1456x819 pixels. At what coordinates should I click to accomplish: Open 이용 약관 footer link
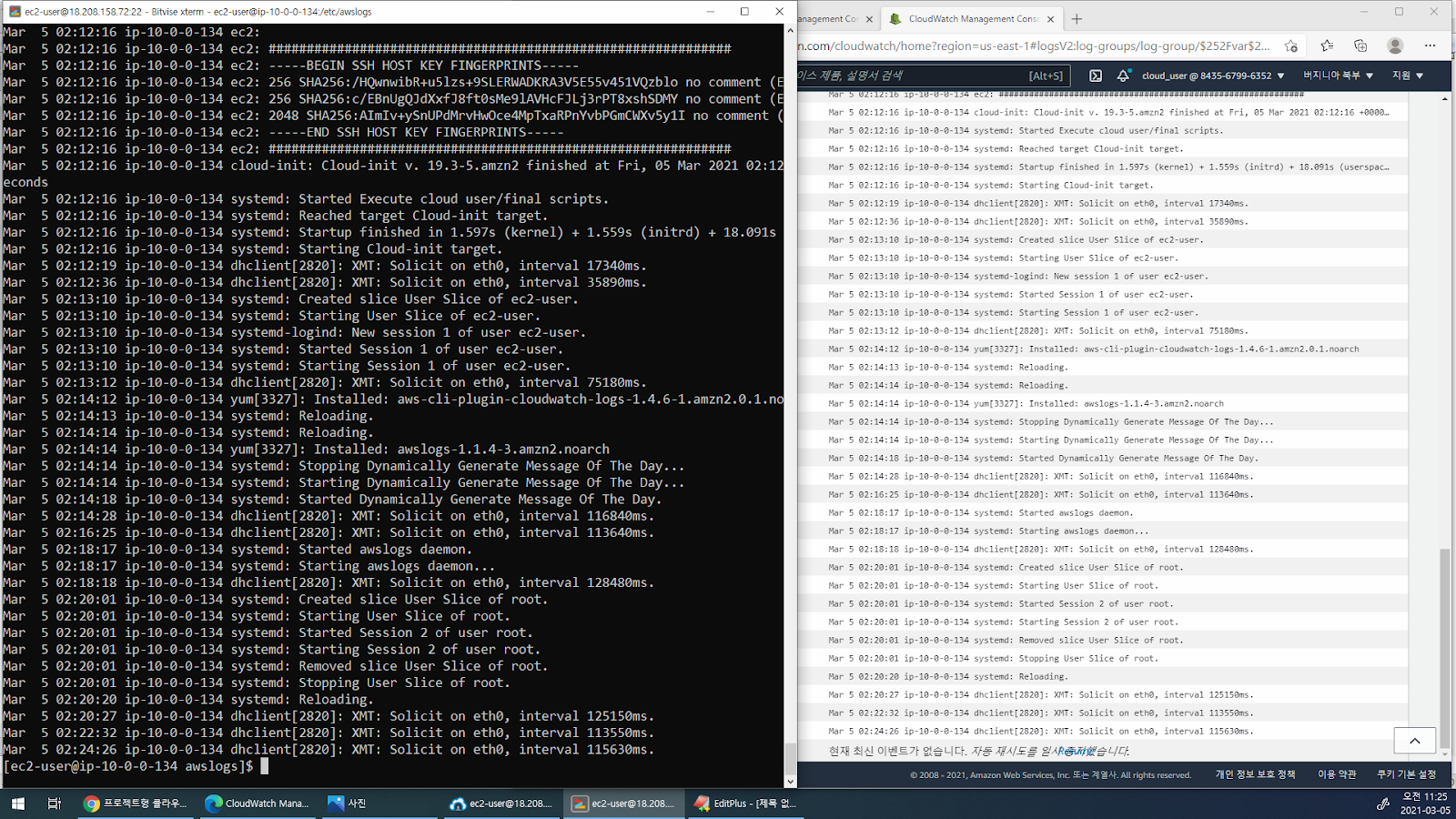[1337, 774]
